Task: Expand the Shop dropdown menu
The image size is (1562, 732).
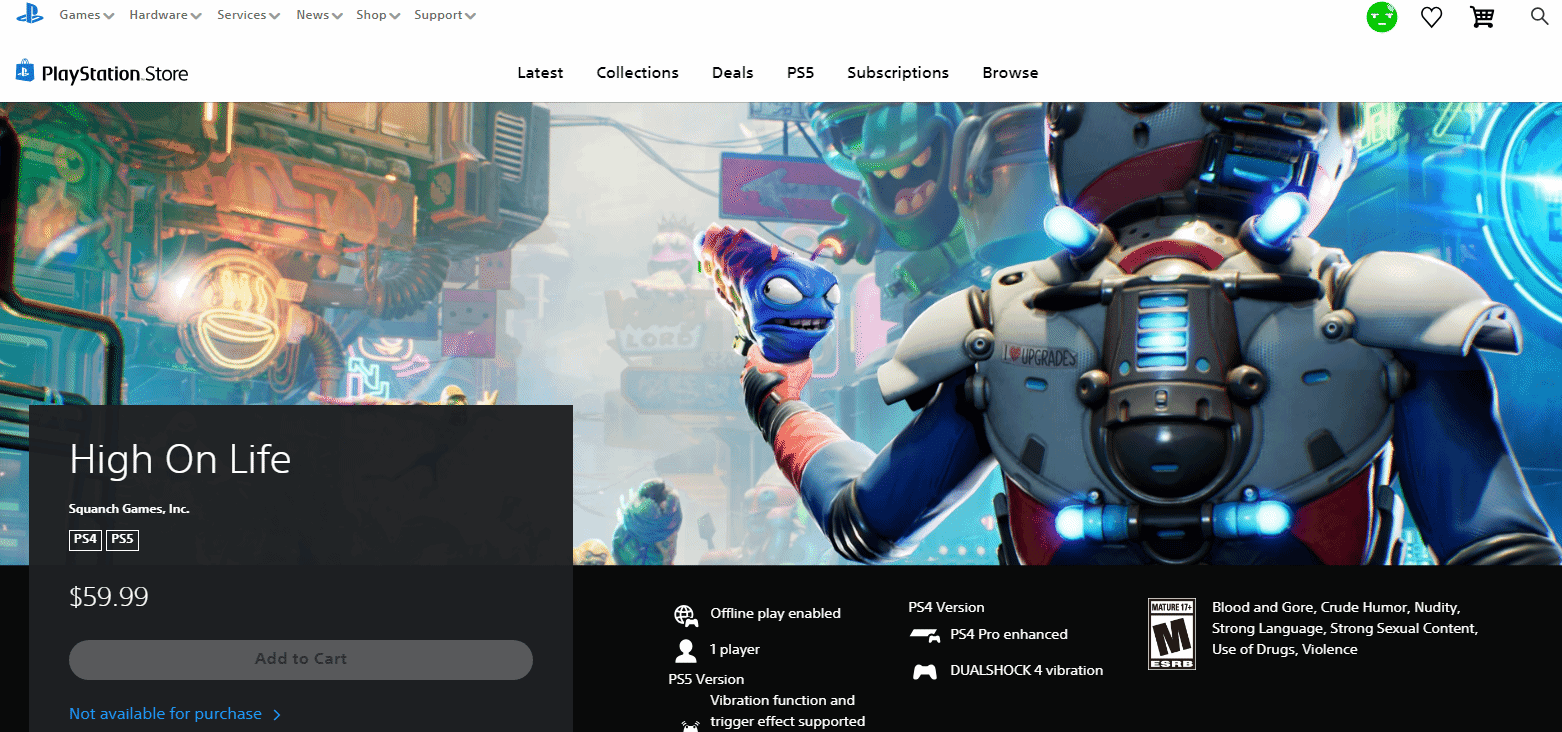Action: click(x=379, y=15)
